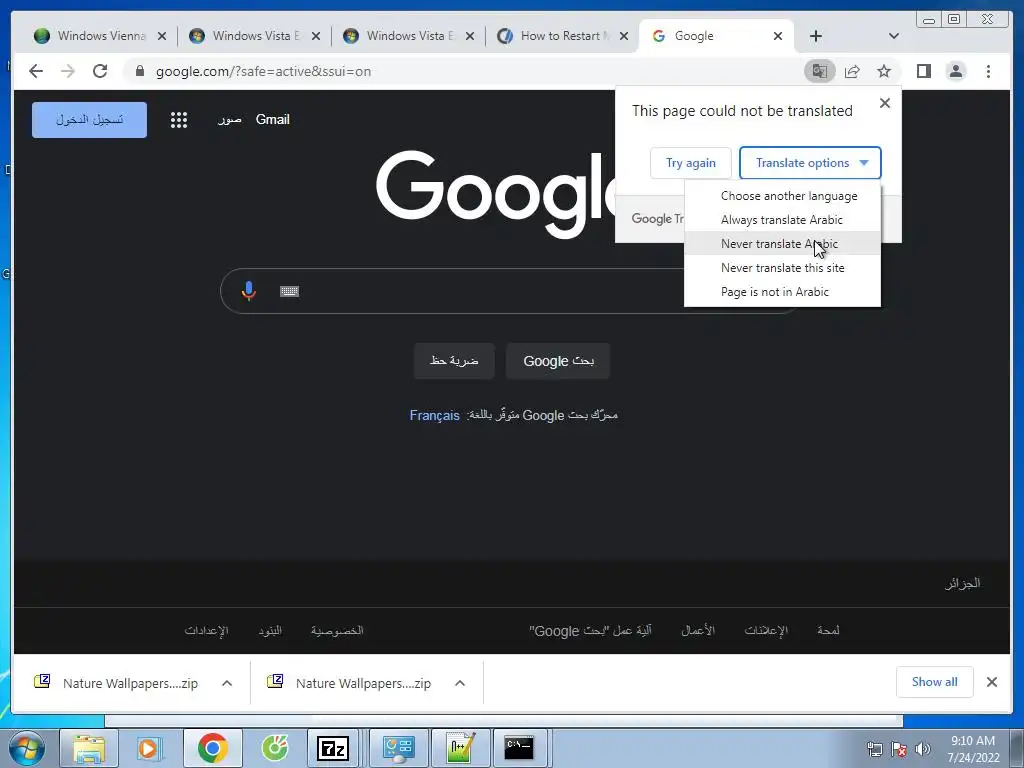1024x768 pixels.
Task: Select Never translate this site
Action: (782, 268)
